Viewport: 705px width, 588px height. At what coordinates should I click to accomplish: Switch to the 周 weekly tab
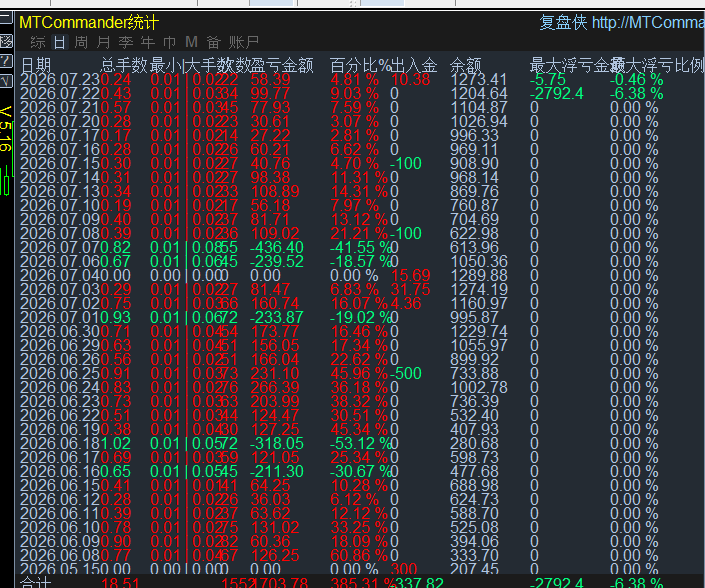(x=81, y=42)
